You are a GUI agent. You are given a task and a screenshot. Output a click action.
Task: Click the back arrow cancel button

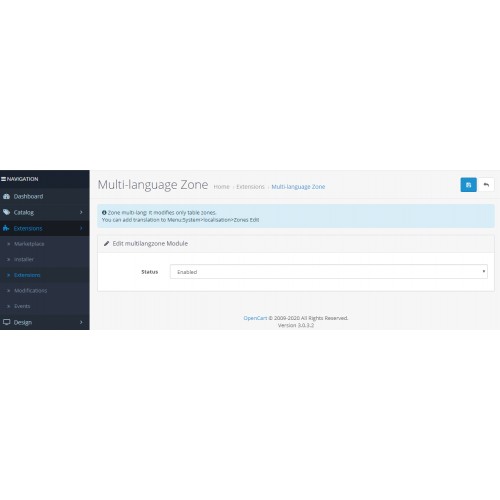[x=486, y=185]
